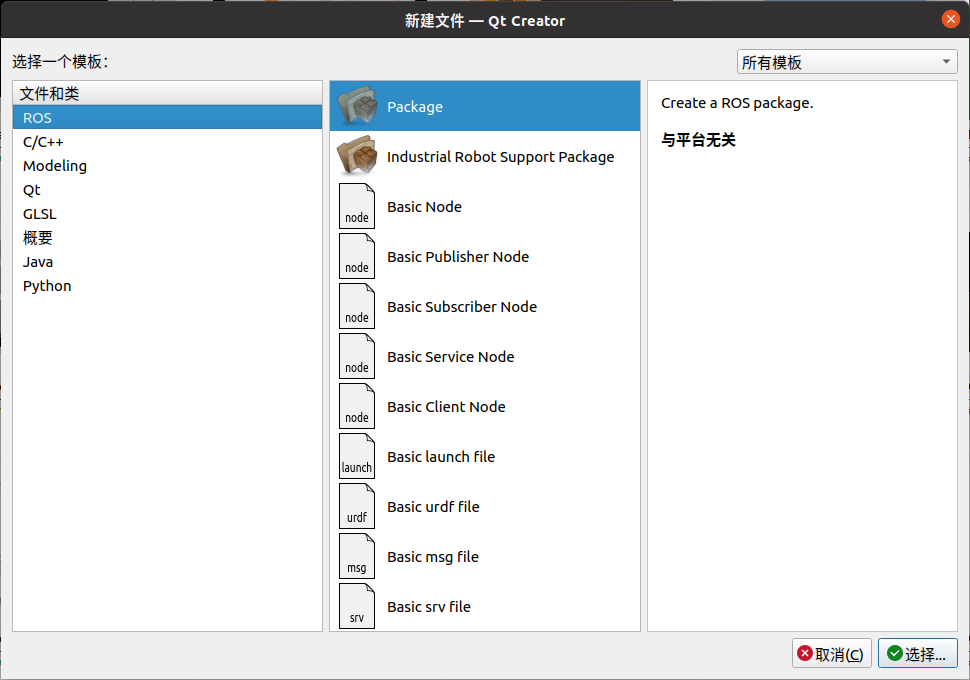Select the Java category
This screenshot has height=680, width=970.
tap(168, 262)
